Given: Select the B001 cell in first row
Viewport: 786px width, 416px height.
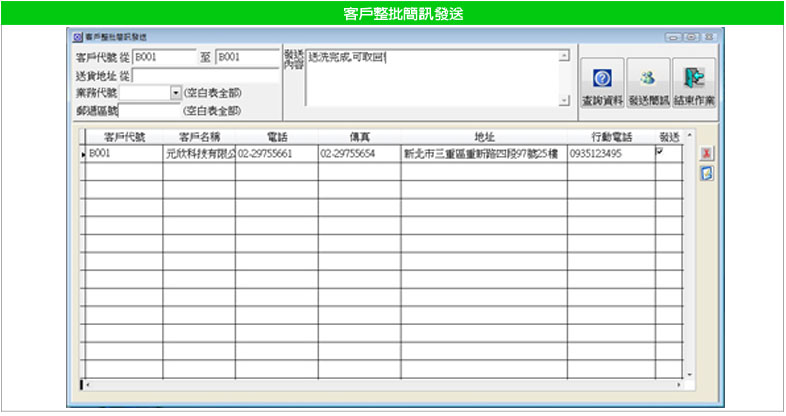Looking at the screenshot, I should click(123, 154).
